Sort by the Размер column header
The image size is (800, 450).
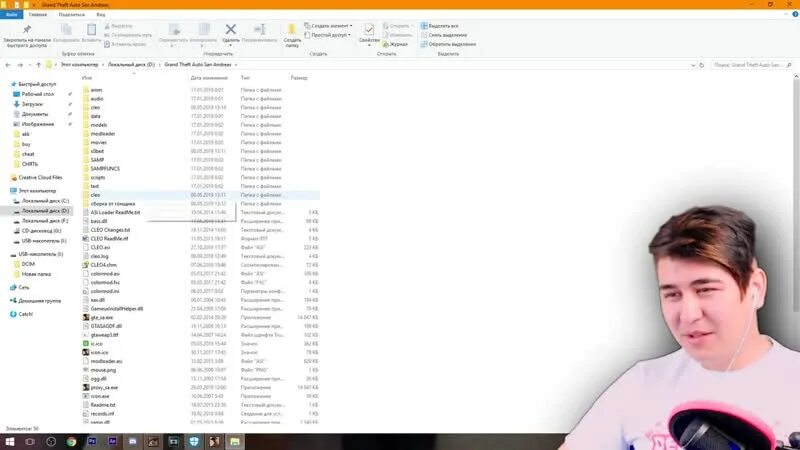click(x=299, y=78)
